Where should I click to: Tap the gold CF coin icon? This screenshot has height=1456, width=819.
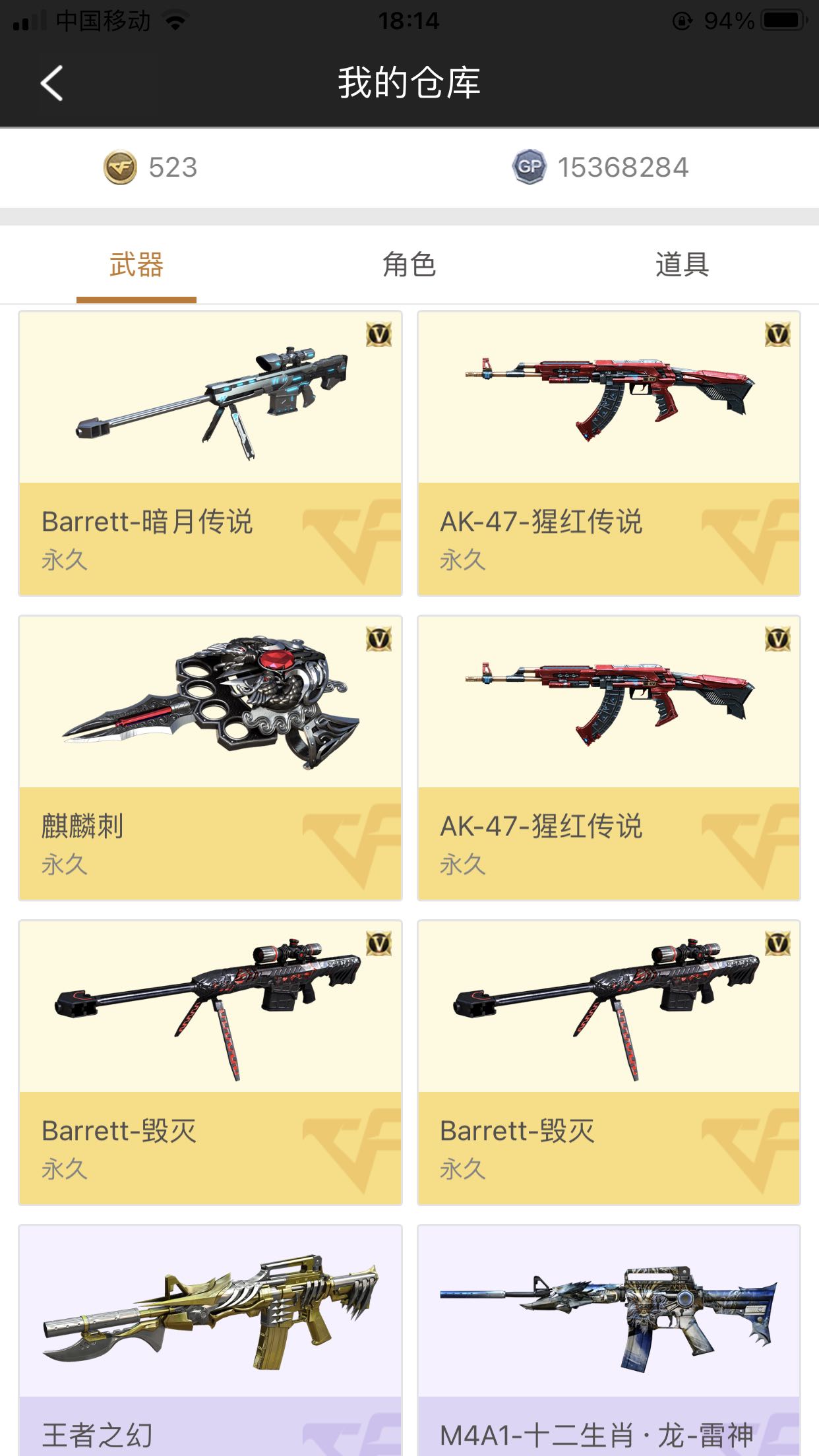pos(120,167)
